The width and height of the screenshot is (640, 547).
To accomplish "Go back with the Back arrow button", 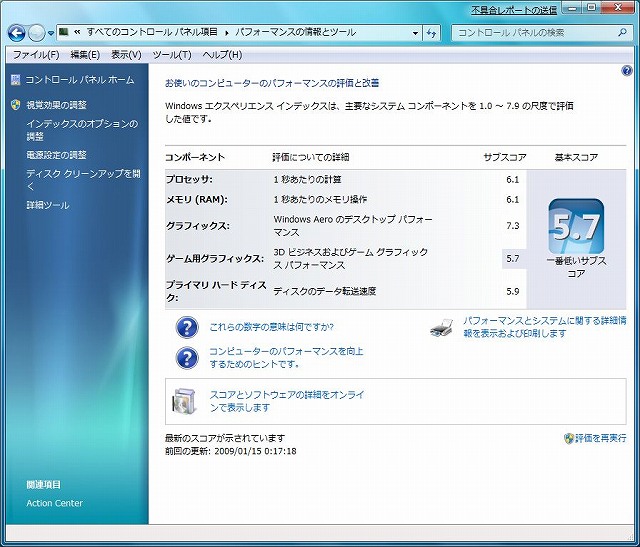I will pos(16,33).
